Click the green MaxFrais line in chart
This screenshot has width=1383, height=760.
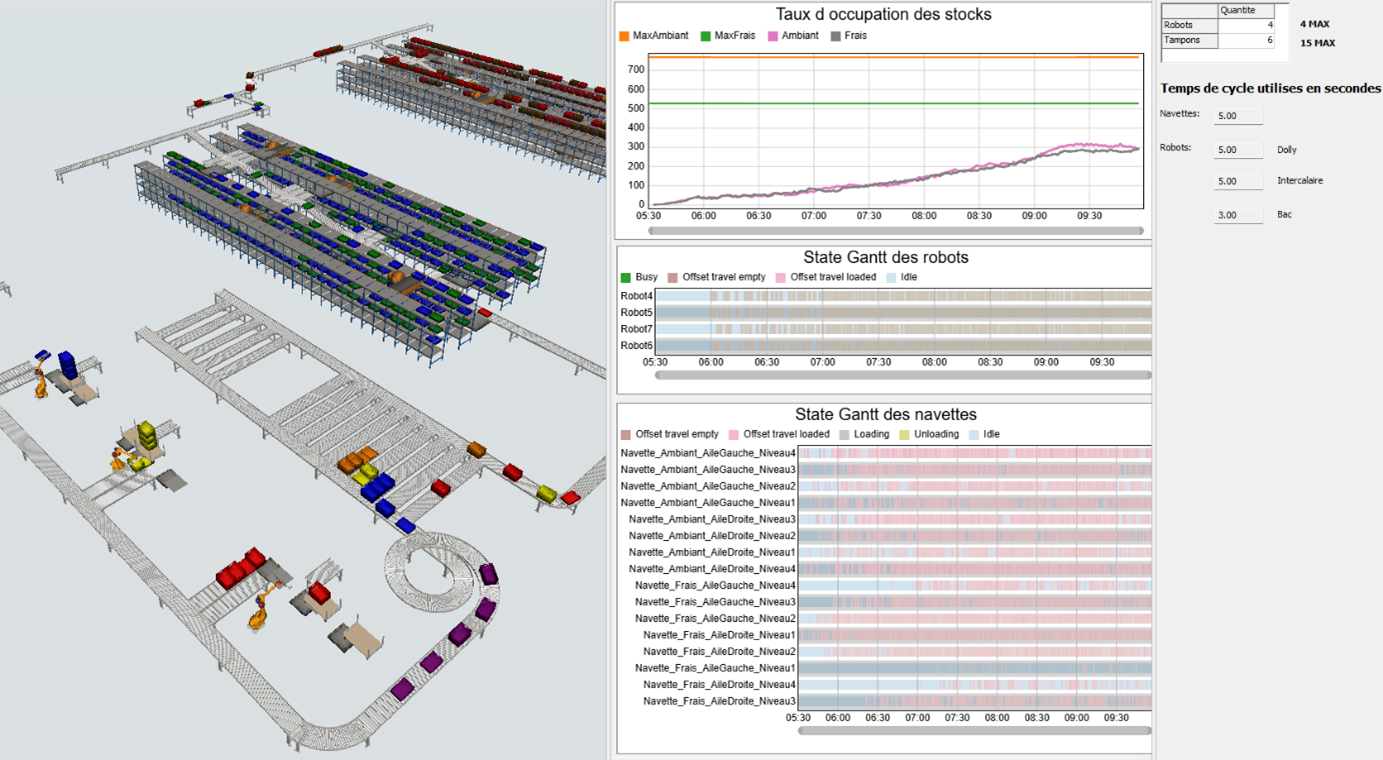coord(894,103)
